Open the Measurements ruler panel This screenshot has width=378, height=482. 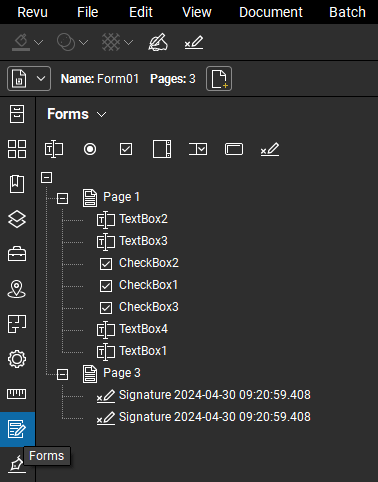[17, 394]
